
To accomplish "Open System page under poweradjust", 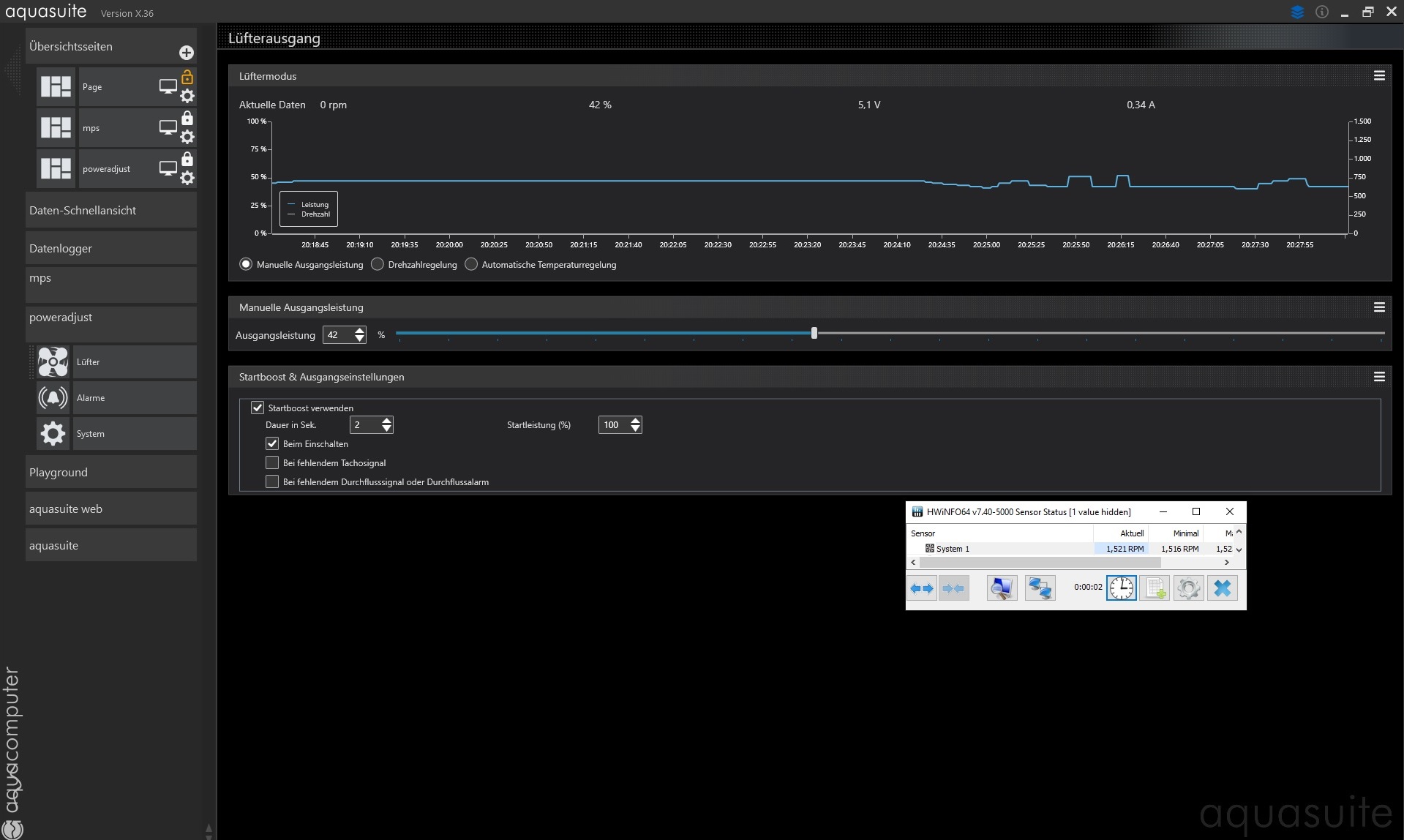I will click(135, 433).
